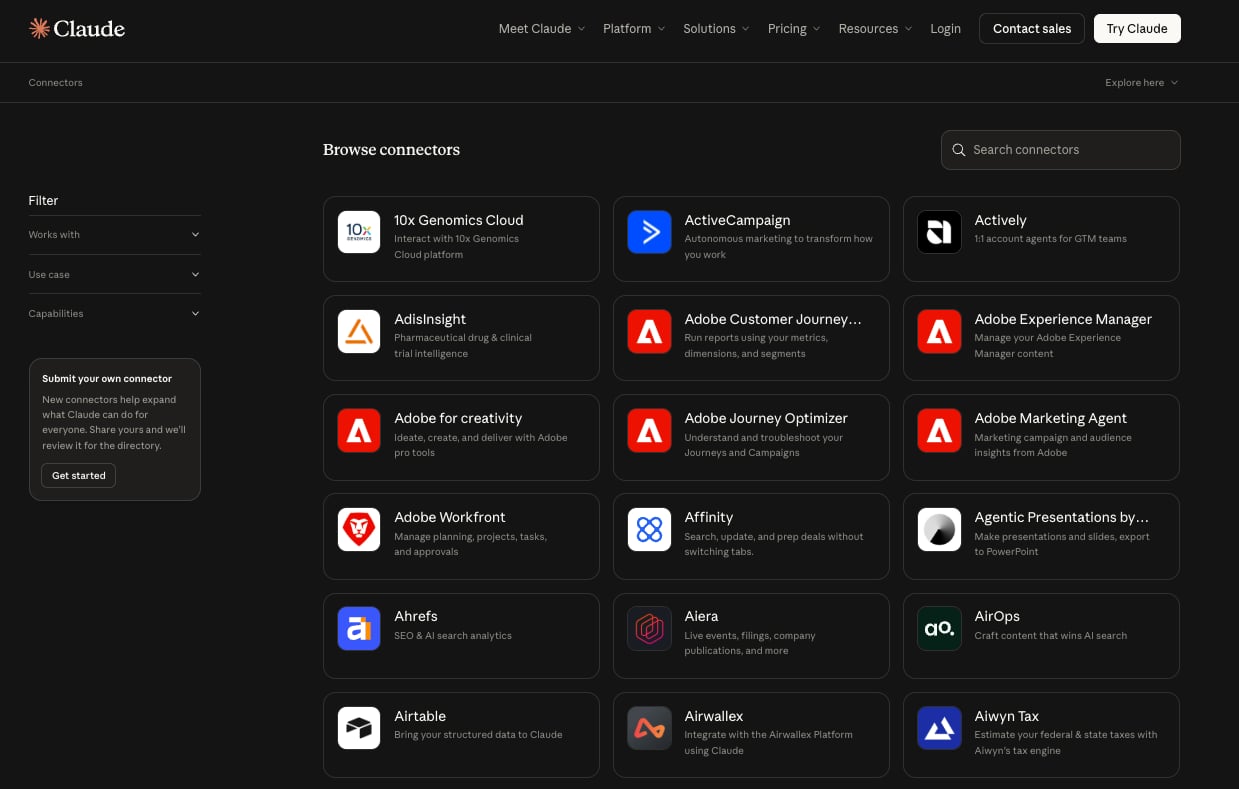The image size is (1239, 789).
Task: Focus the Search connectors field
Action: (x=1060, y=150)
